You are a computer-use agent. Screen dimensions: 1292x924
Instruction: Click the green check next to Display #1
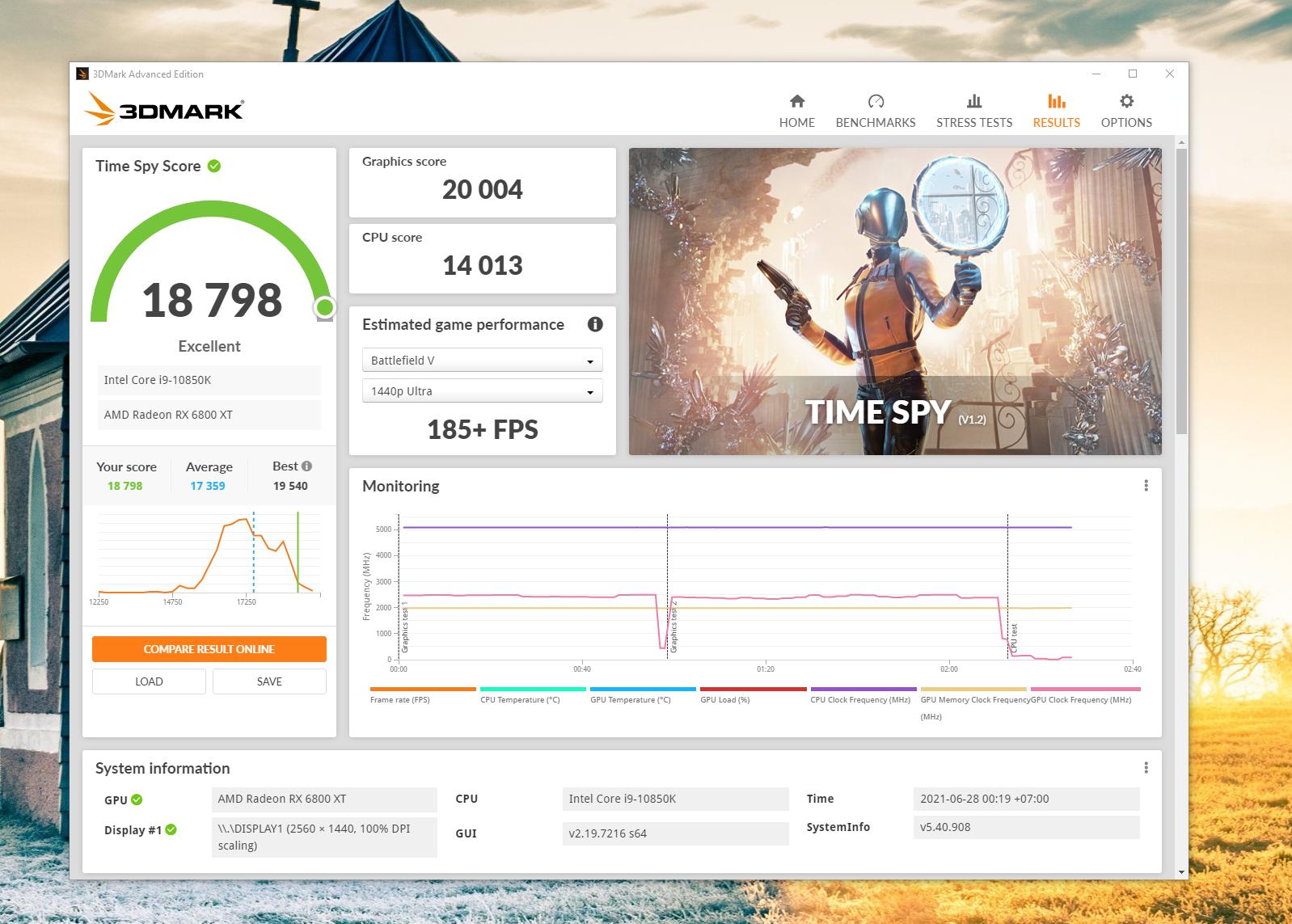click(x=171, y=829)
